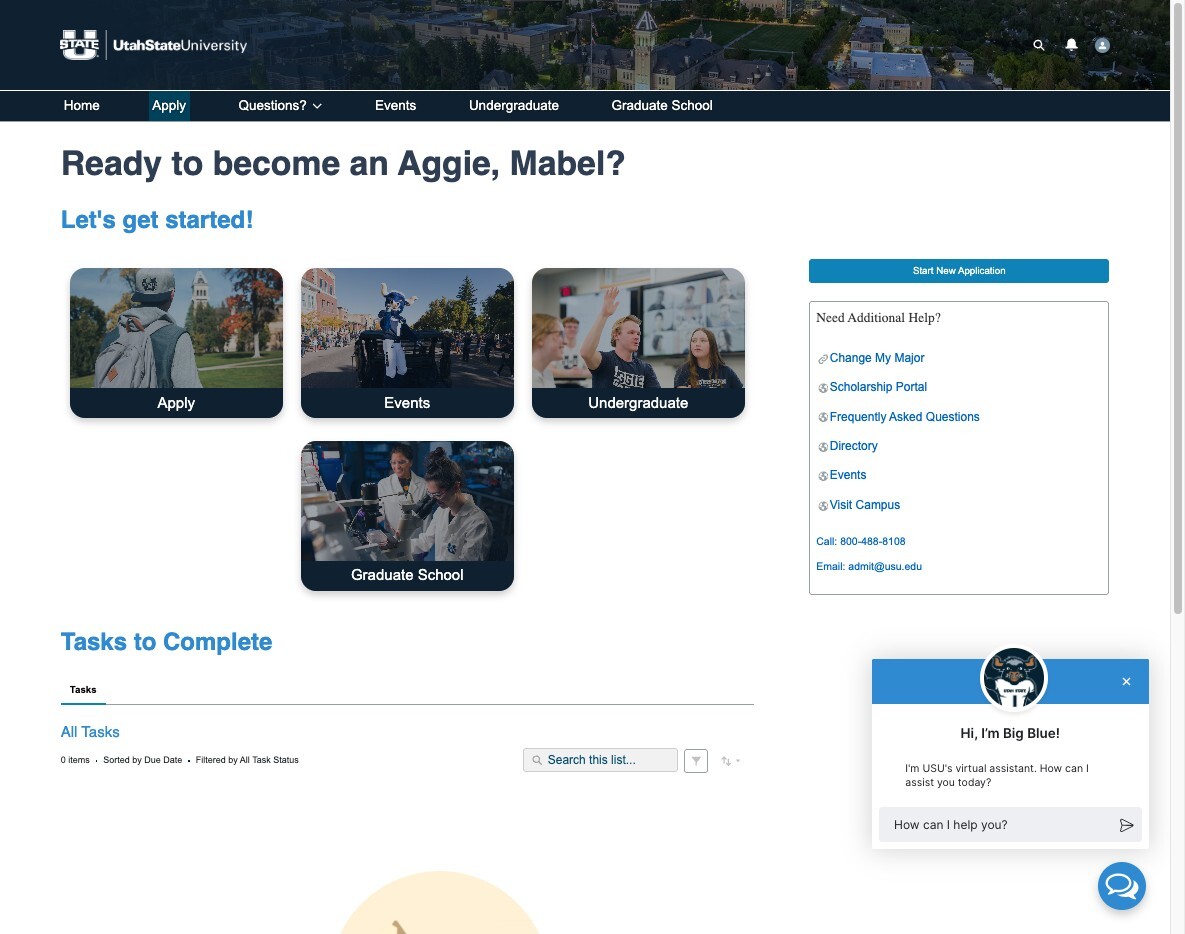
Task: Select the Tasks tab
Action: 83,690
